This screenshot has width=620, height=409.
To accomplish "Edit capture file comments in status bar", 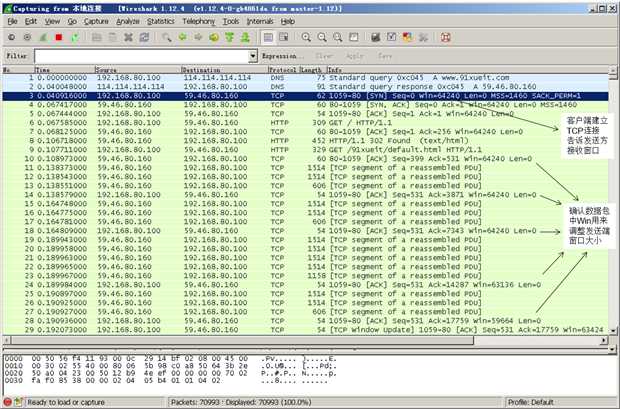I will [x=18, y=402].
